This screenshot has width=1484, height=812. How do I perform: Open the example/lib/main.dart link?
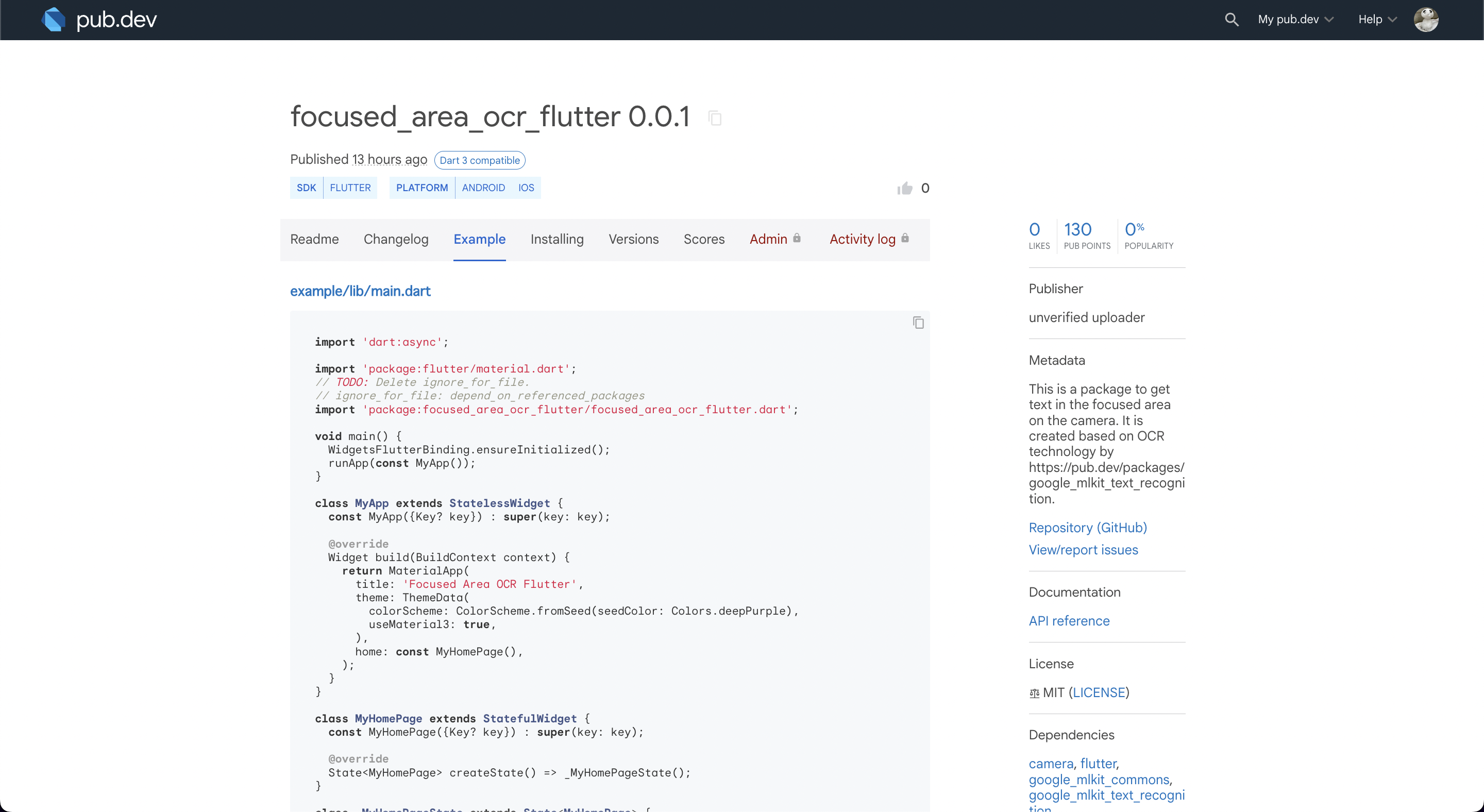click(x=360, y=291)
